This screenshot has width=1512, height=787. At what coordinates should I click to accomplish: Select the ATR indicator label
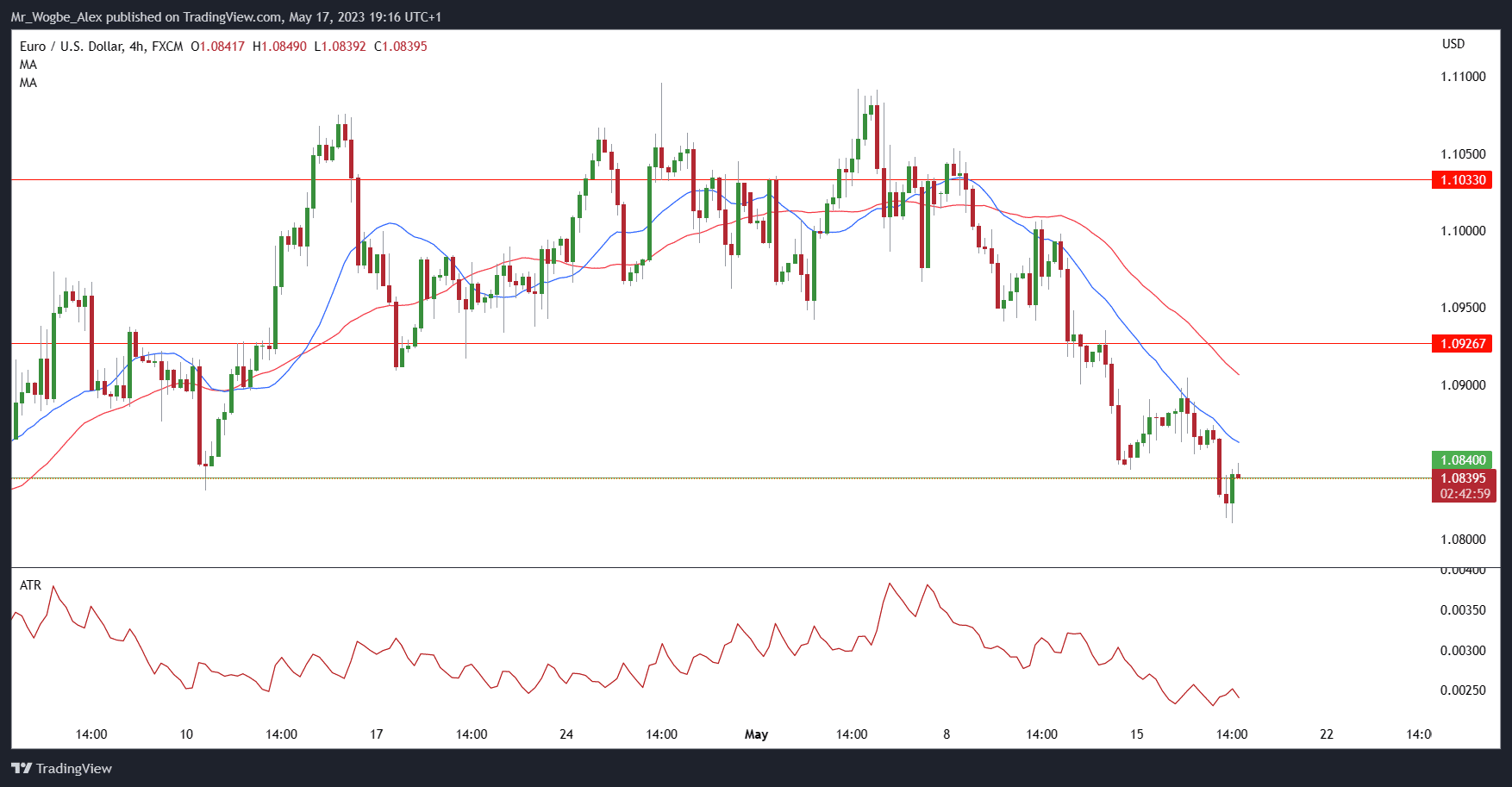pyautogui.click(x=30, y=585)
